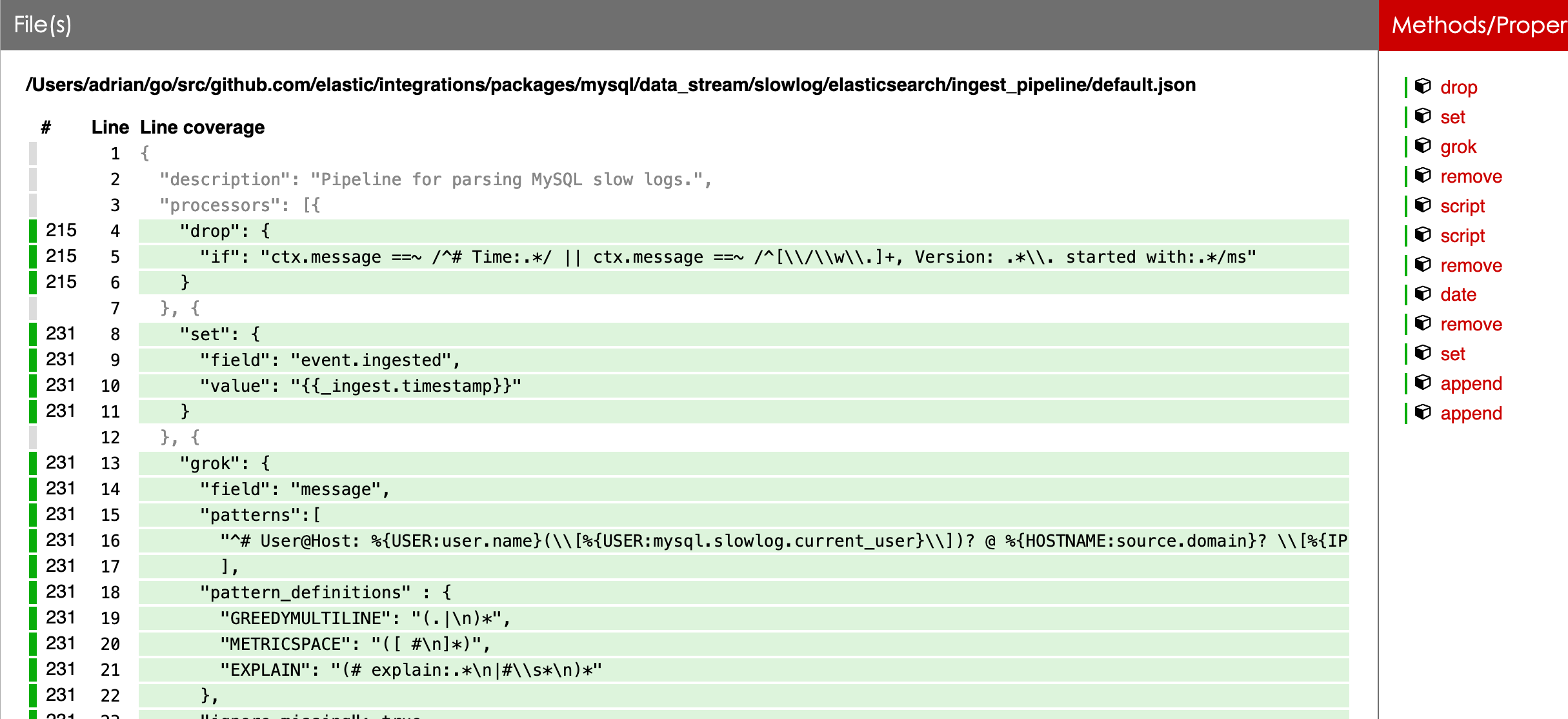Click the cube icon beside first set
The width and height of the screenshot is (1568, 719).
pyautogui.click(x=1423, y=116)
